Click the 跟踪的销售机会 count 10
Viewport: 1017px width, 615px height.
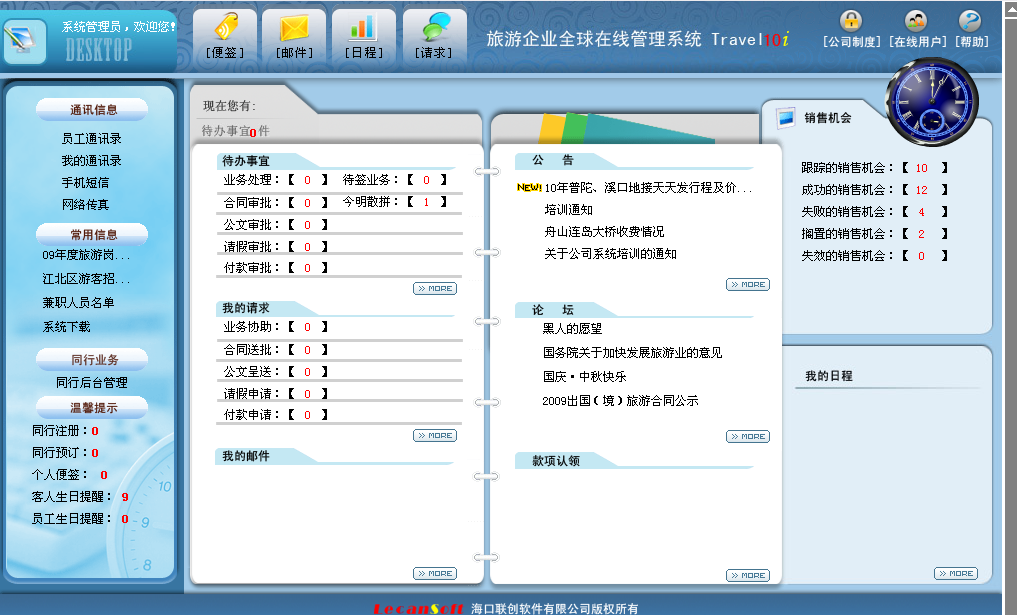(x=922, y=169)
